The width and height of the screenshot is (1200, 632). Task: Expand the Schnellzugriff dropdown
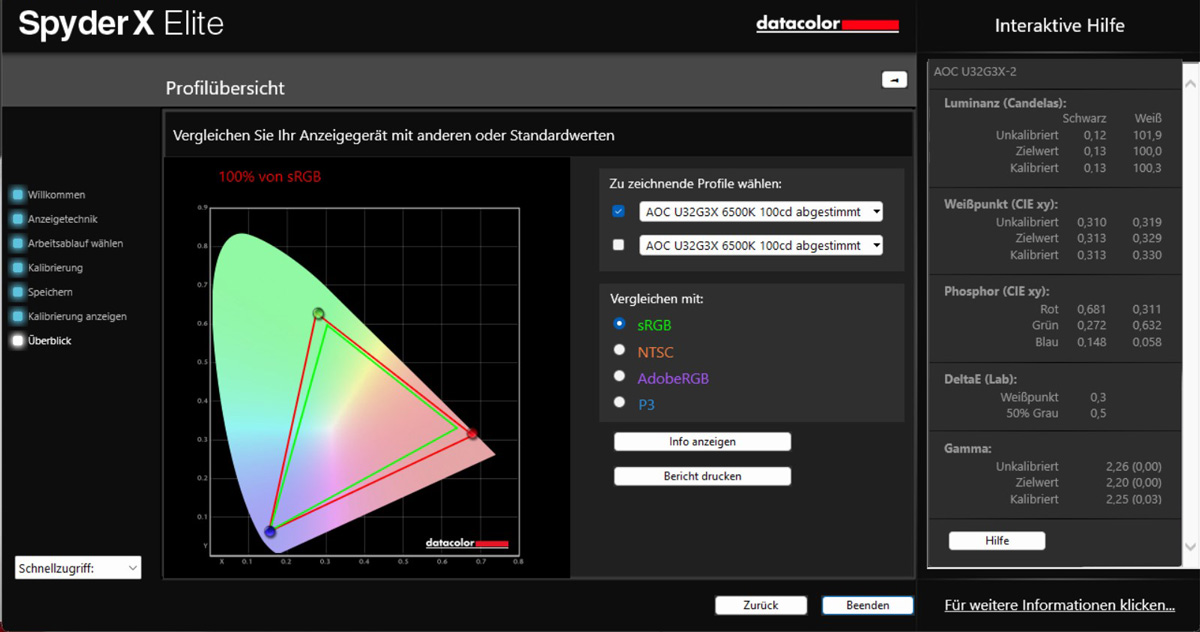[x=78, y=568]
